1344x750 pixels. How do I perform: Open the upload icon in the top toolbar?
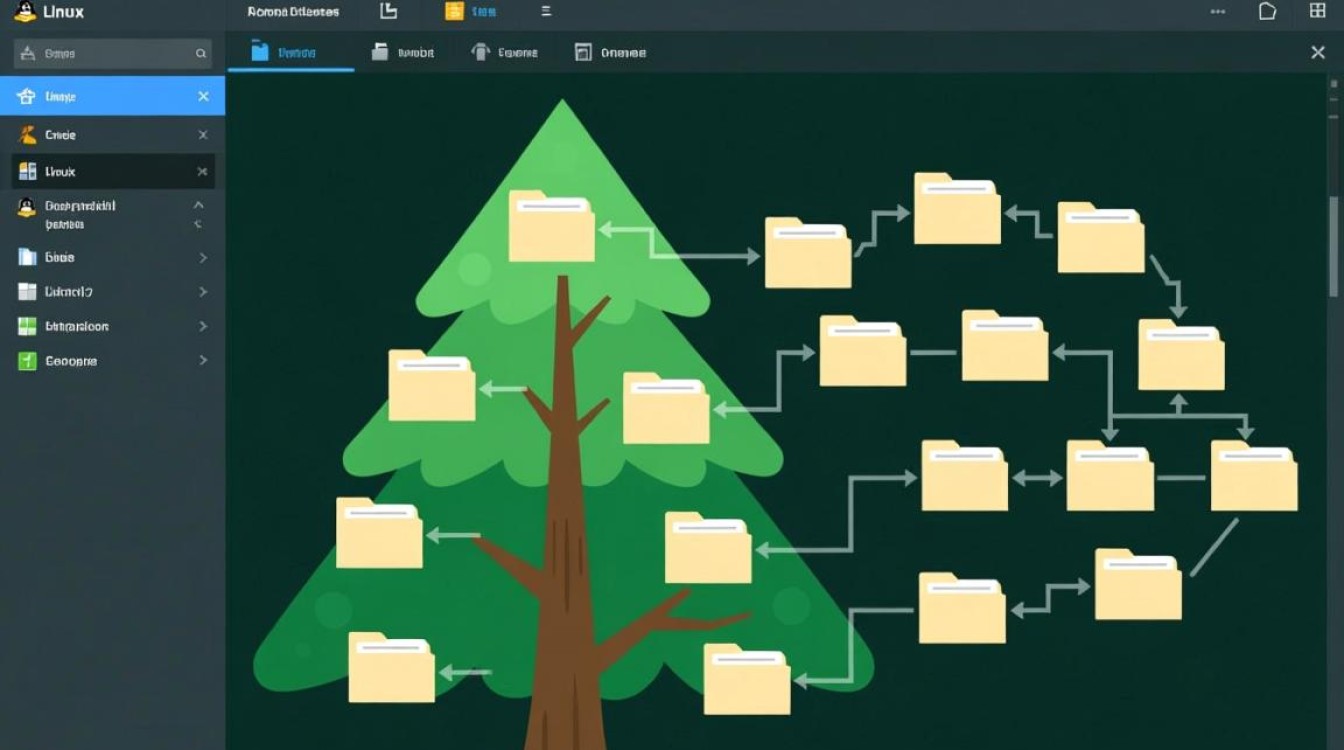[x=387, y=11]
